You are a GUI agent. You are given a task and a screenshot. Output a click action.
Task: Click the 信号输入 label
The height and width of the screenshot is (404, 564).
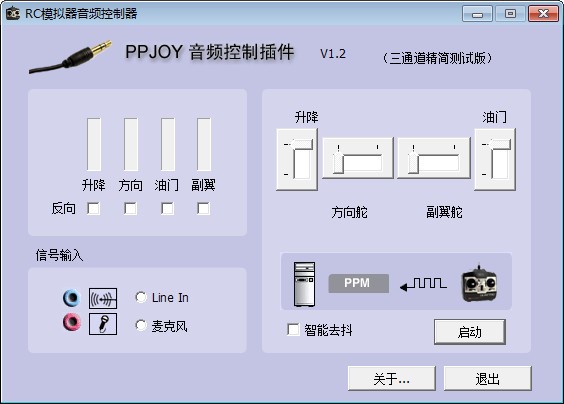click(x=59, y=255)
